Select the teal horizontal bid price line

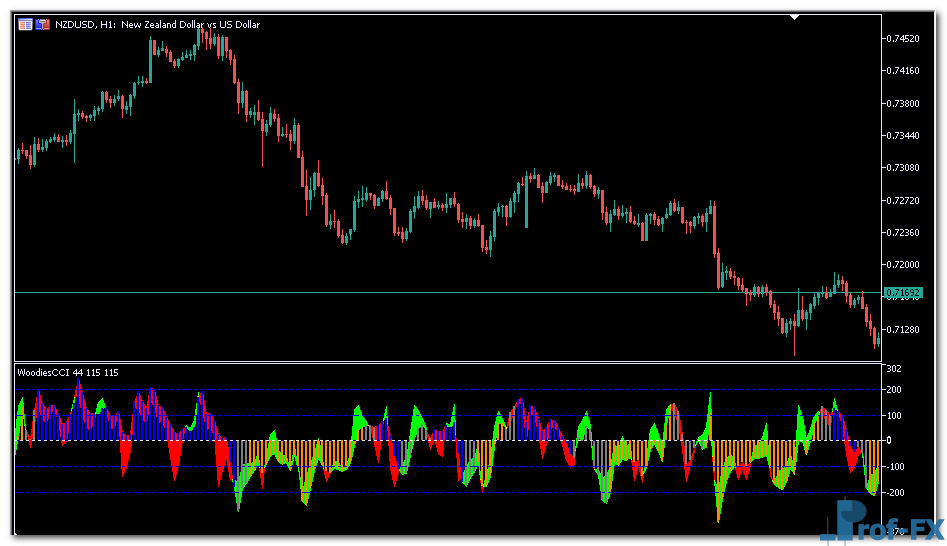(400, 292)
